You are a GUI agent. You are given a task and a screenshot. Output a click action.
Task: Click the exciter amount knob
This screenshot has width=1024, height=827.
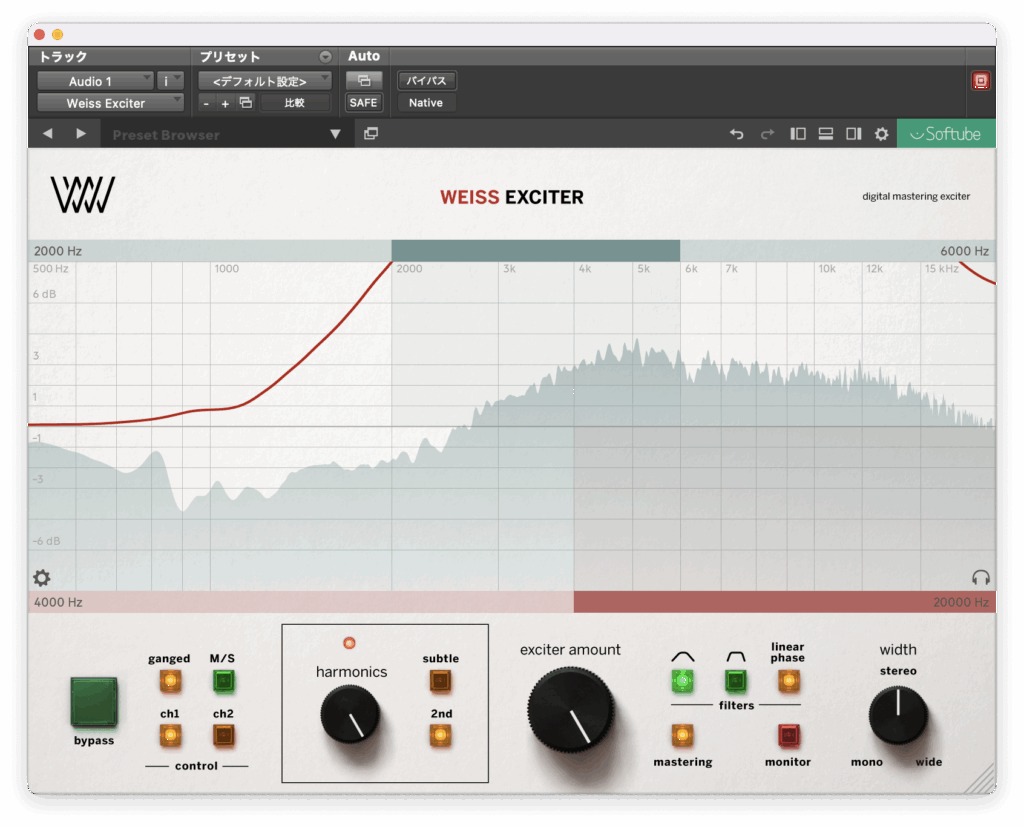point(571,709)
